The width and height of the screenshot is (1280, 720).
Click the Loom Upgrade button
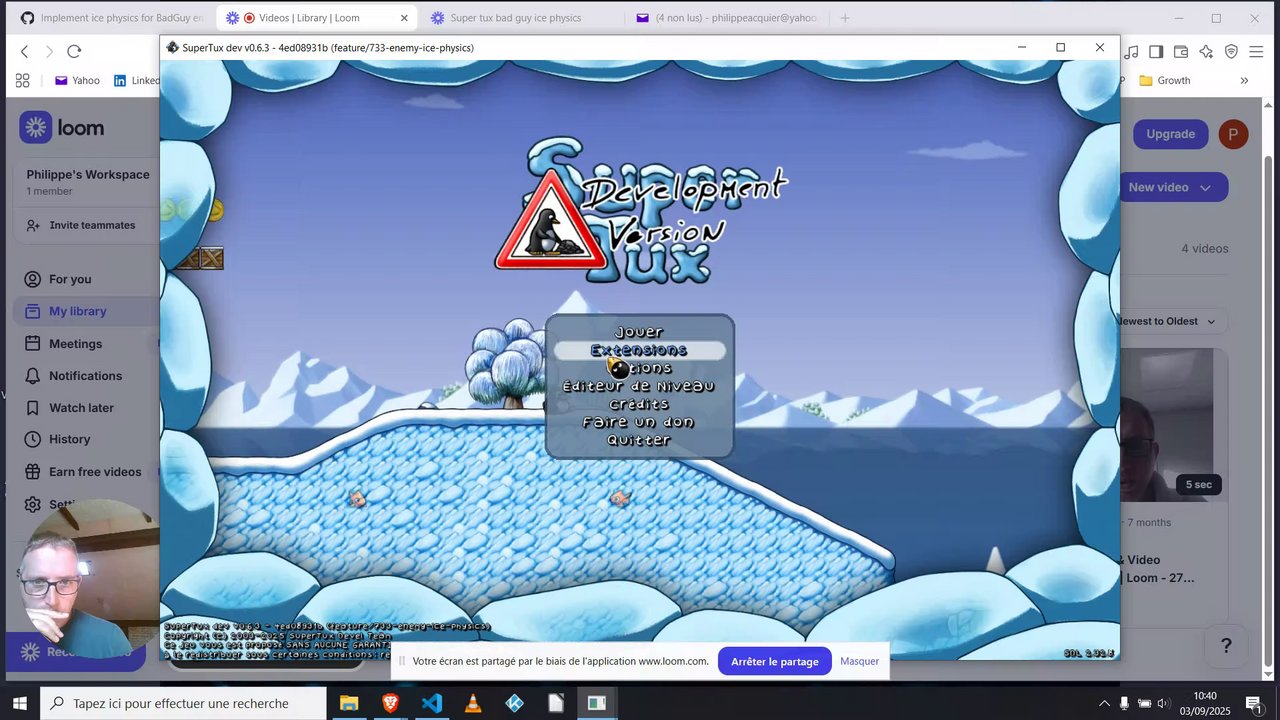coord(1170,134)
